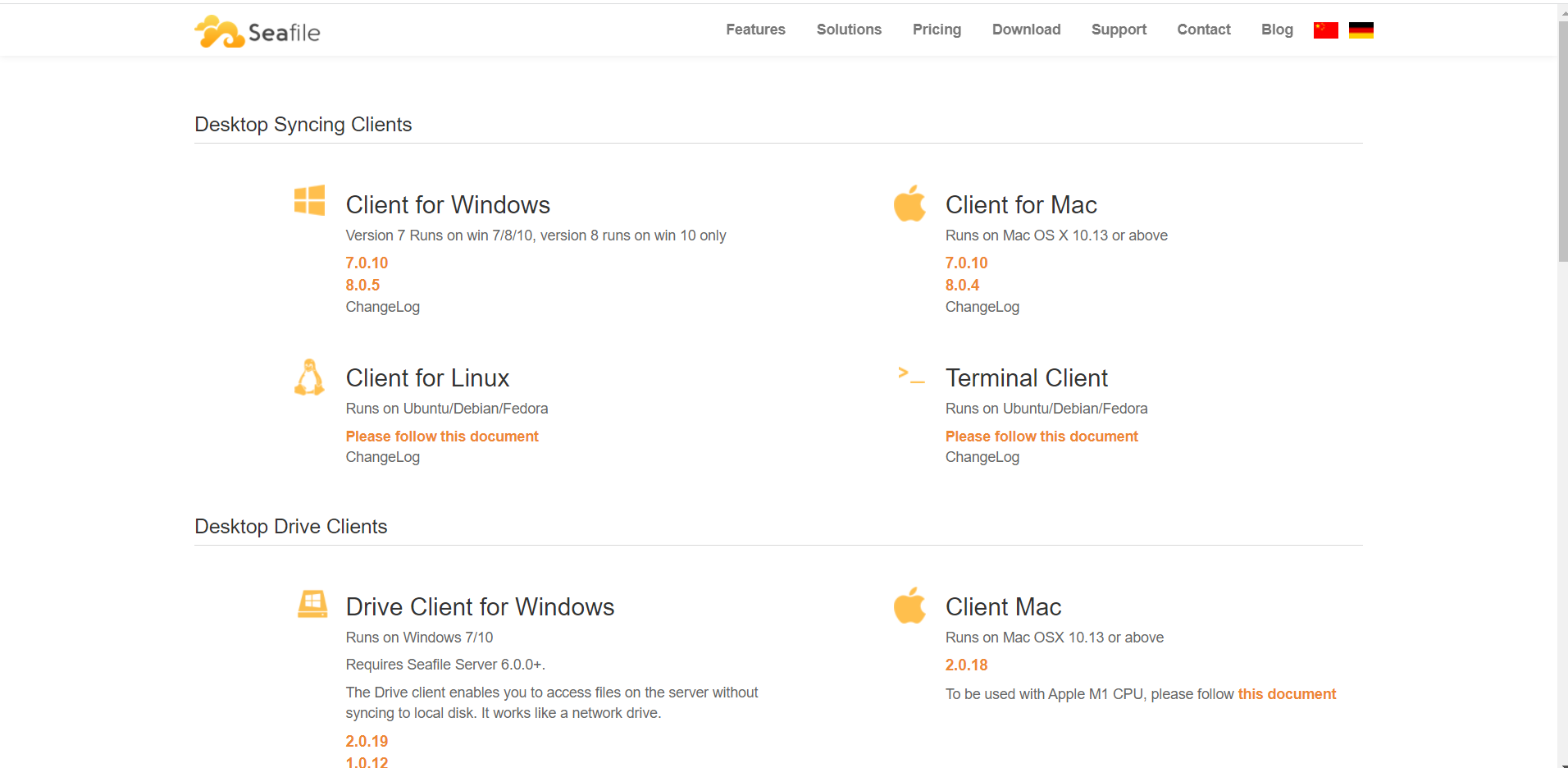Go to the Pricing page
Image resolution: width=1568 pixels, height=768 pixels.
point(937,30)
